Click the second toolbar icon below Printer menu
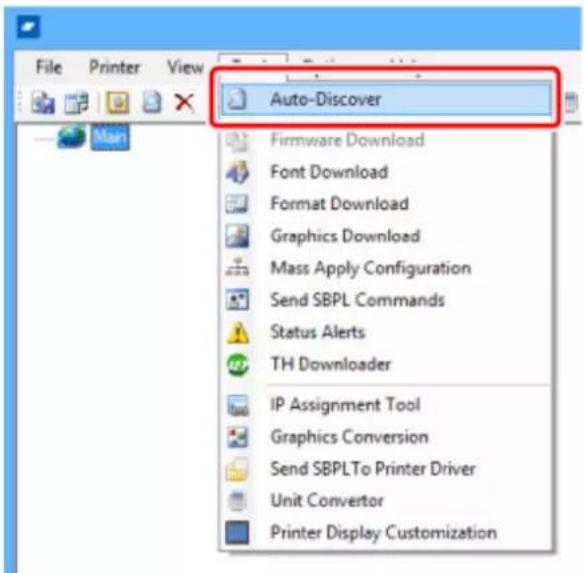This screenshot has height=573, width=584. [x=76, y=102]
